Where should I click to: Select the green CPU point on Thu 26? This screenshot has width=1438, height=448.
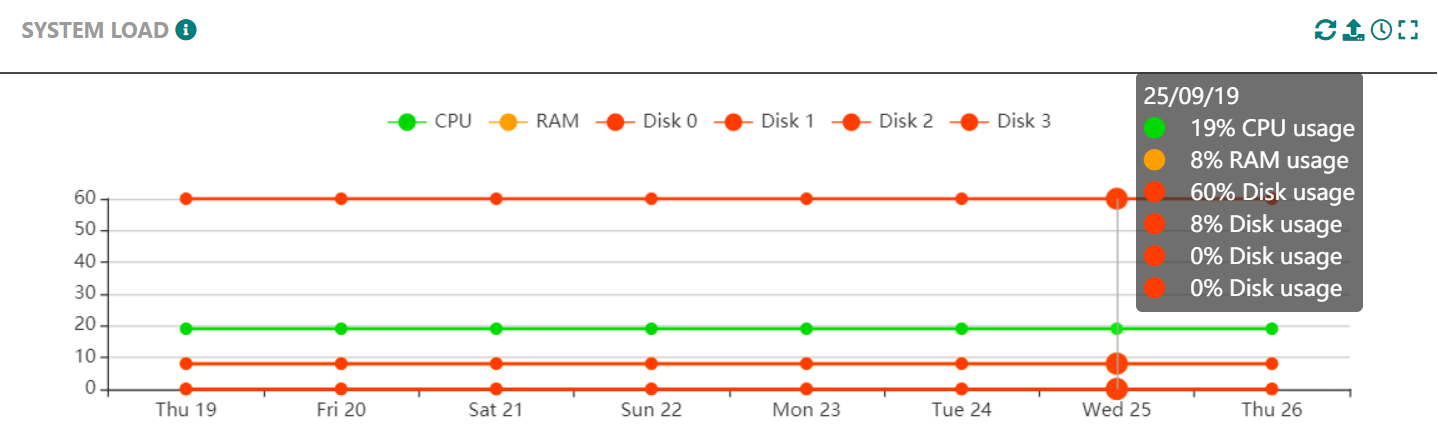[x=1271, y=329]
